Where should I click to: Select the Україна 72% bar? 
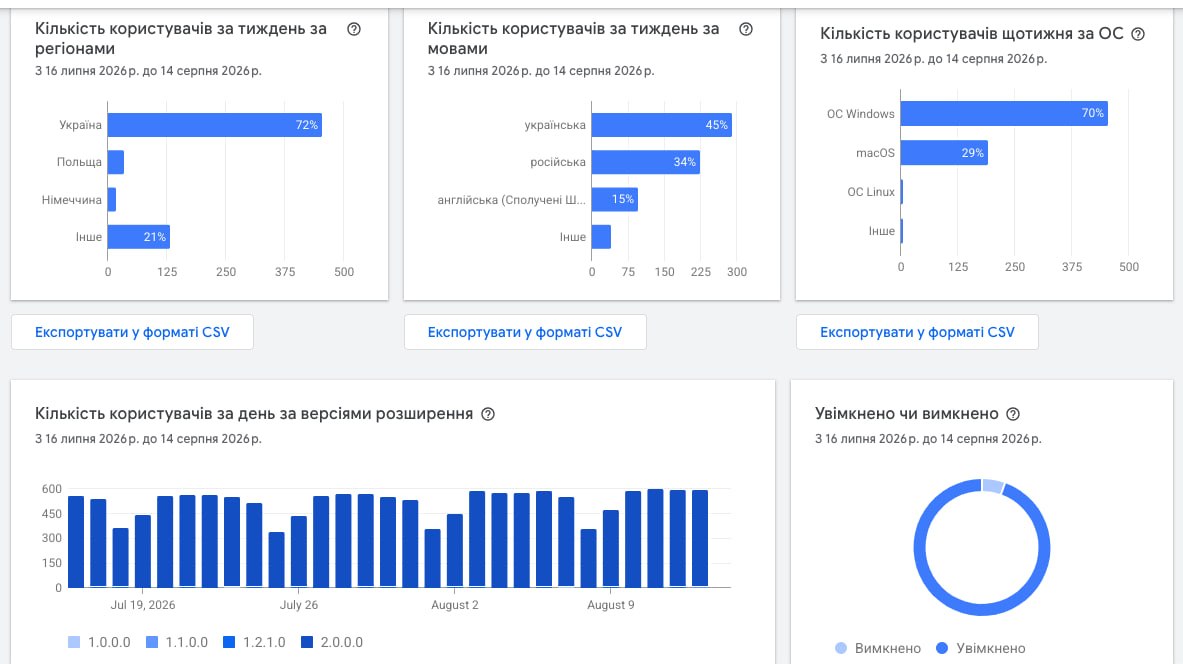(x=215, y=125)
